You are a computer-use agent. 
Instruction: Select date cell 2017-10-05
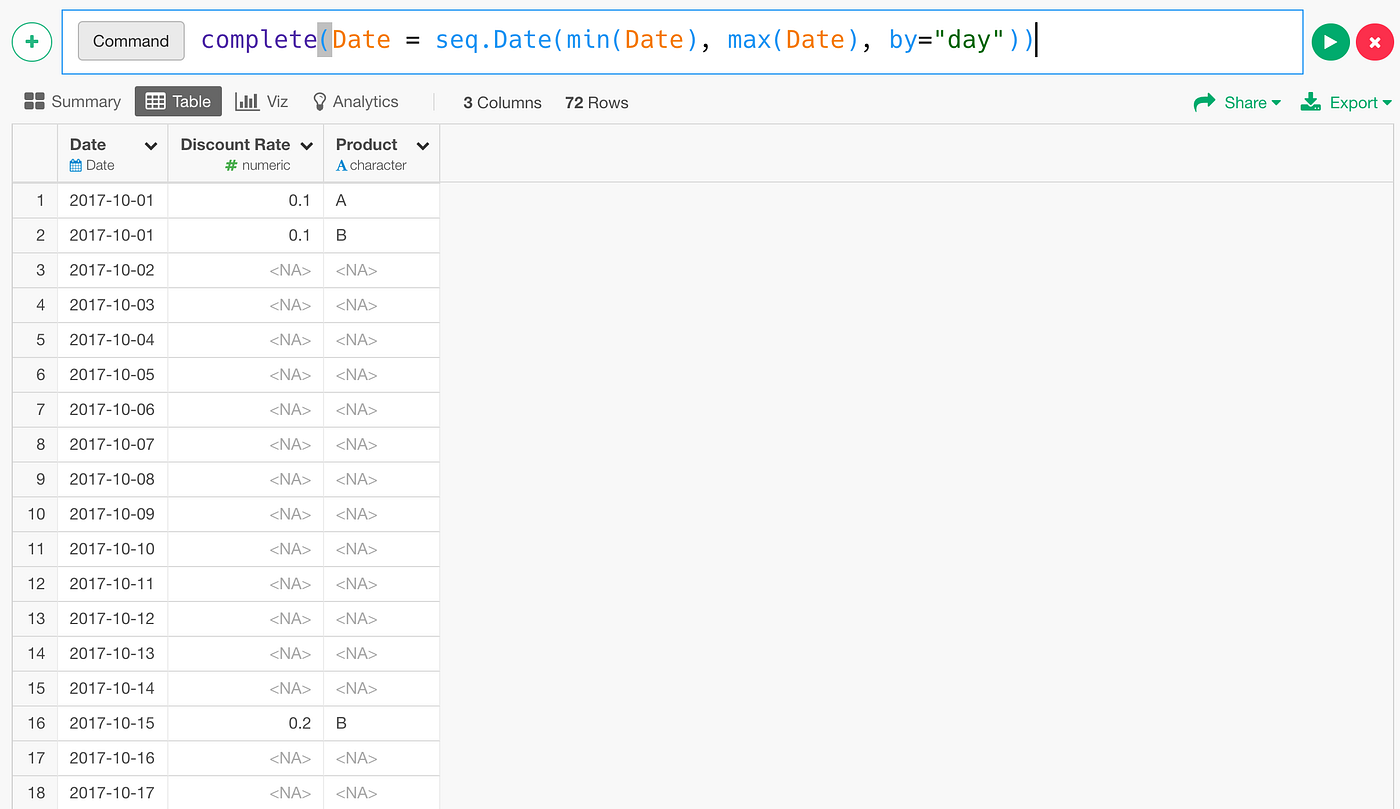pos(112,374)
